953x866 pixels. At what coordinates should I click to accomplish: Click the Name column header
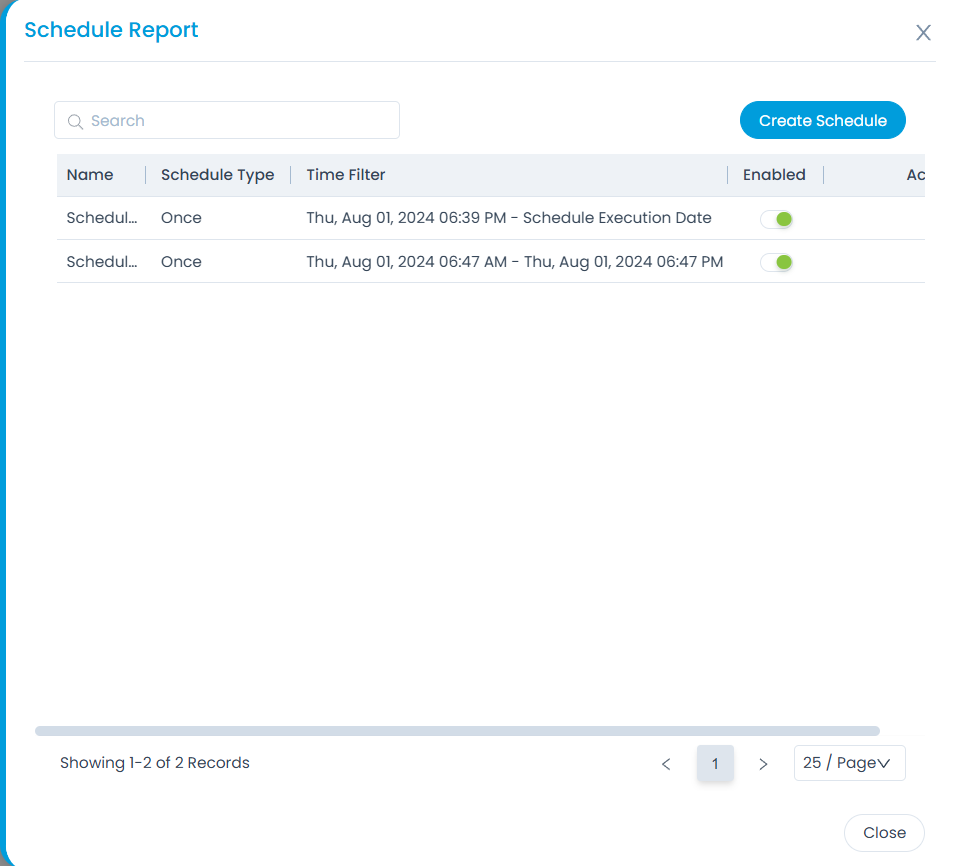click(89, 174)
